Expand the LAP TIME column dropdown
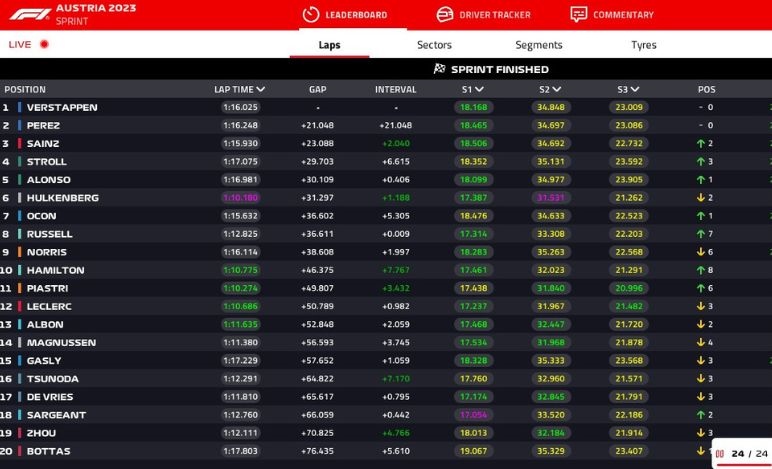 (x=261, y=89)
